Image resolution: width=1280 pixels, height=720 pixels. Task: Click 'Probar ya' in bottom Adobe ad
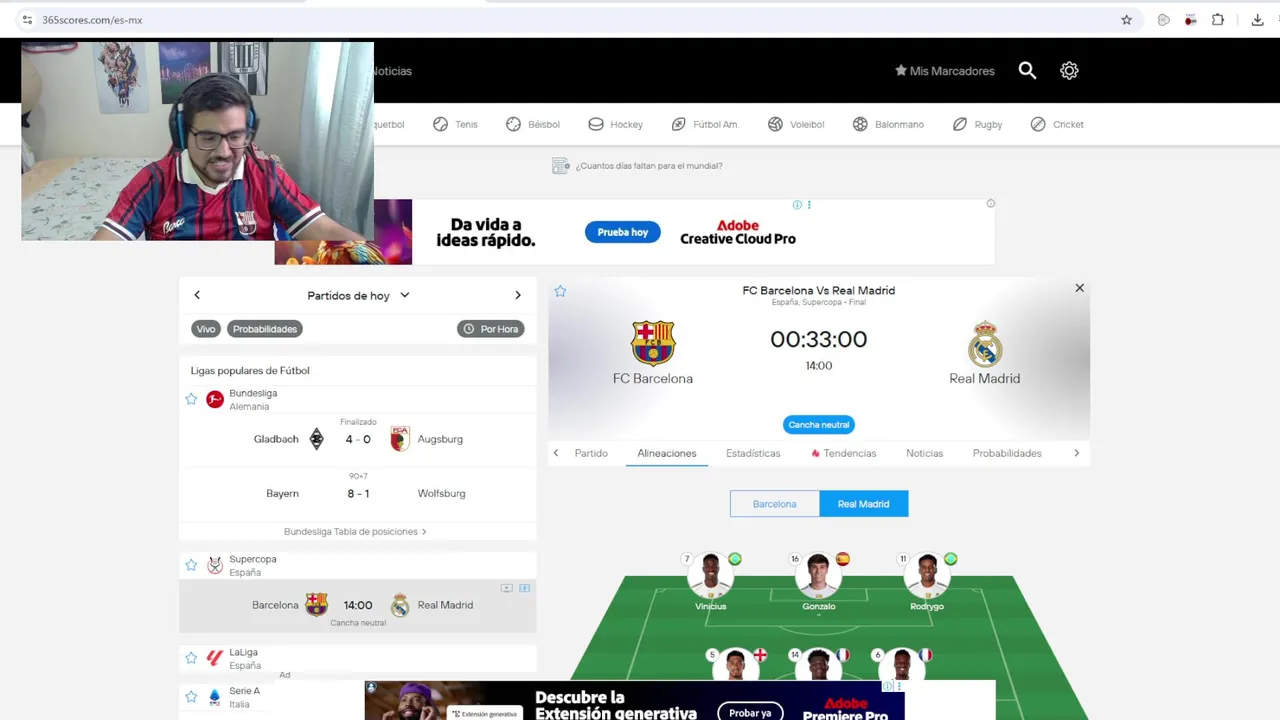tap(750, 713)
